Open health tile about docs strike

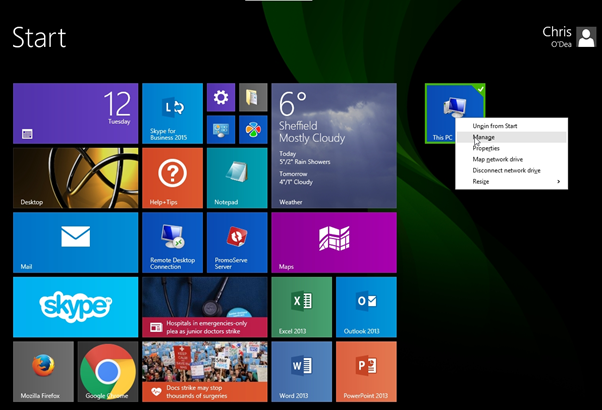coord(205,372)
